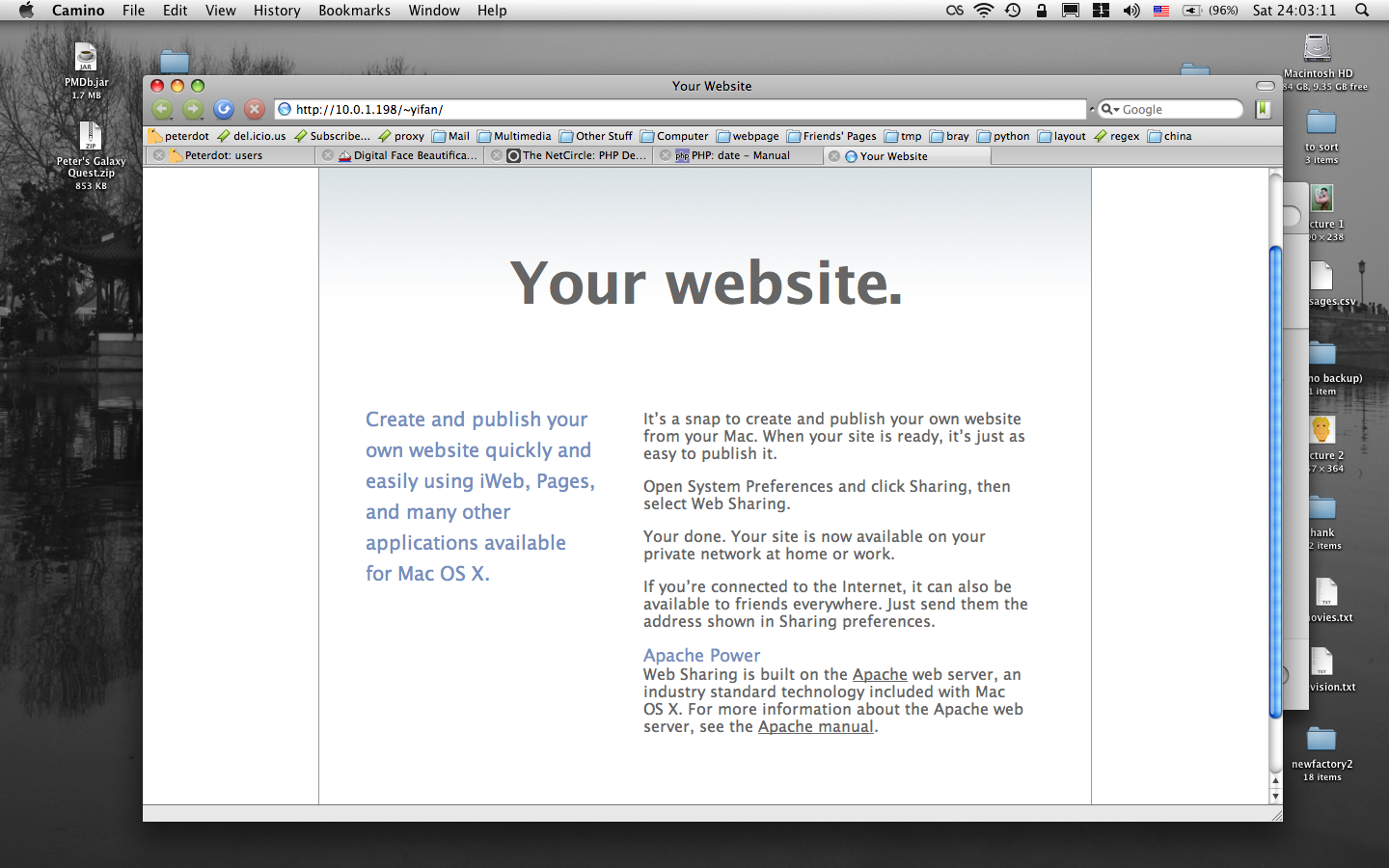Toggle toolbar visibility with the pill button
Viewport: 1389px width, 868px height.
(1265, 86)
